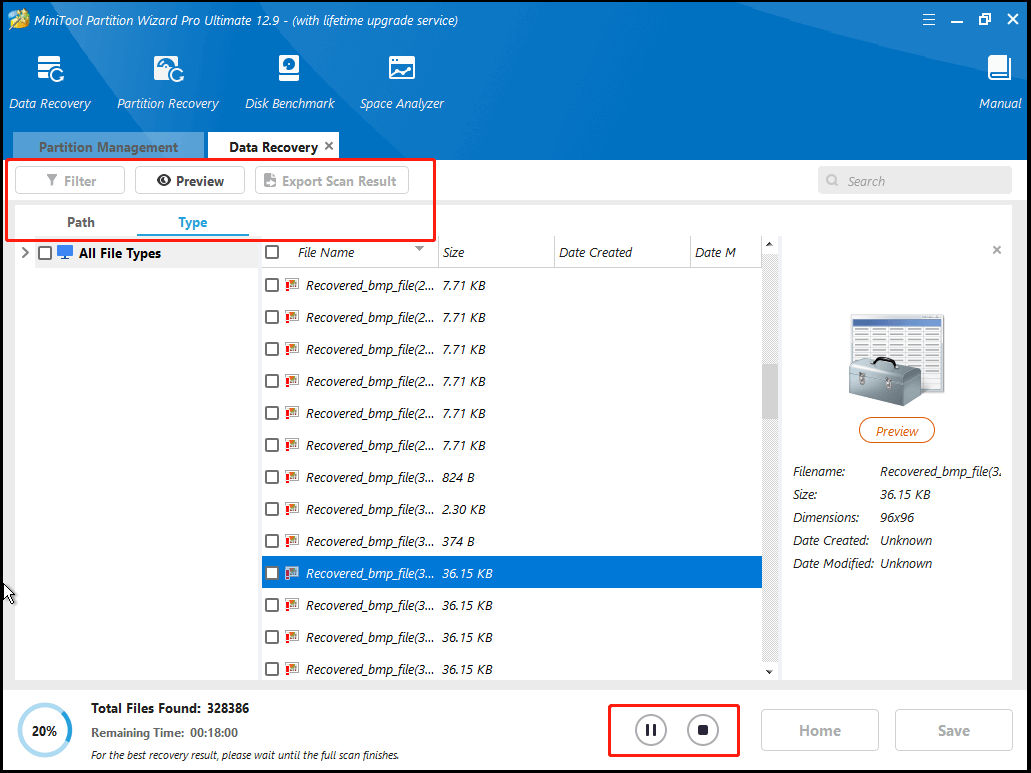Click the sort arrow in File Name column

[419, 248]
